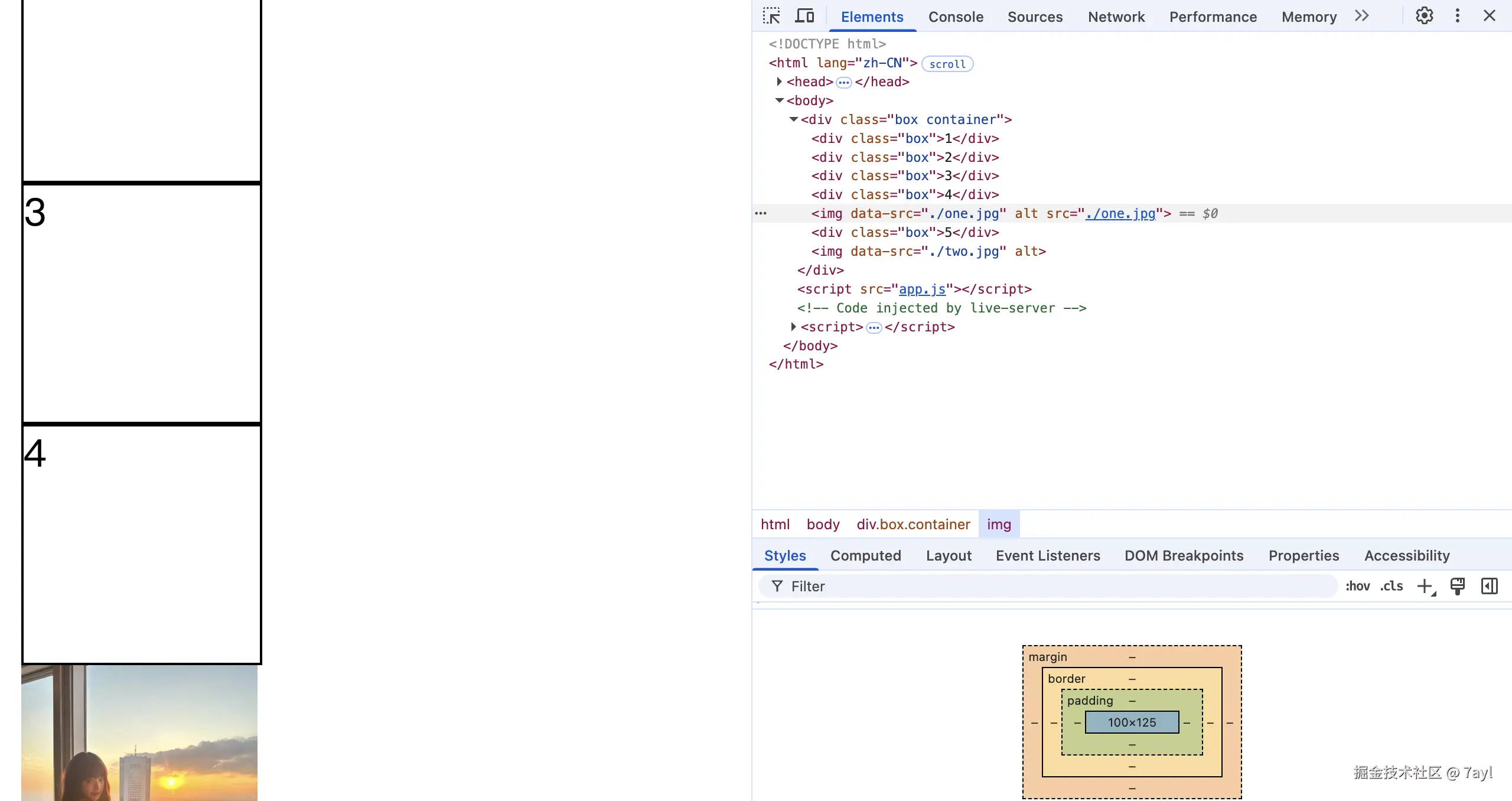The image size is (1512, 801).
Task: Click the ellipsis next to the img node
Action: click(761, 213)
